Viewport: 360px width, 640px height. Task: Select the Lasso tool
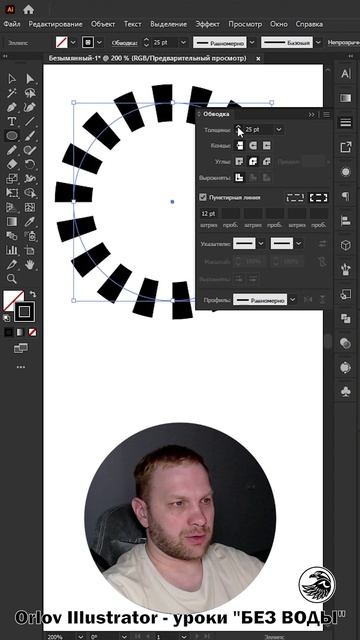tap(30, 93)
